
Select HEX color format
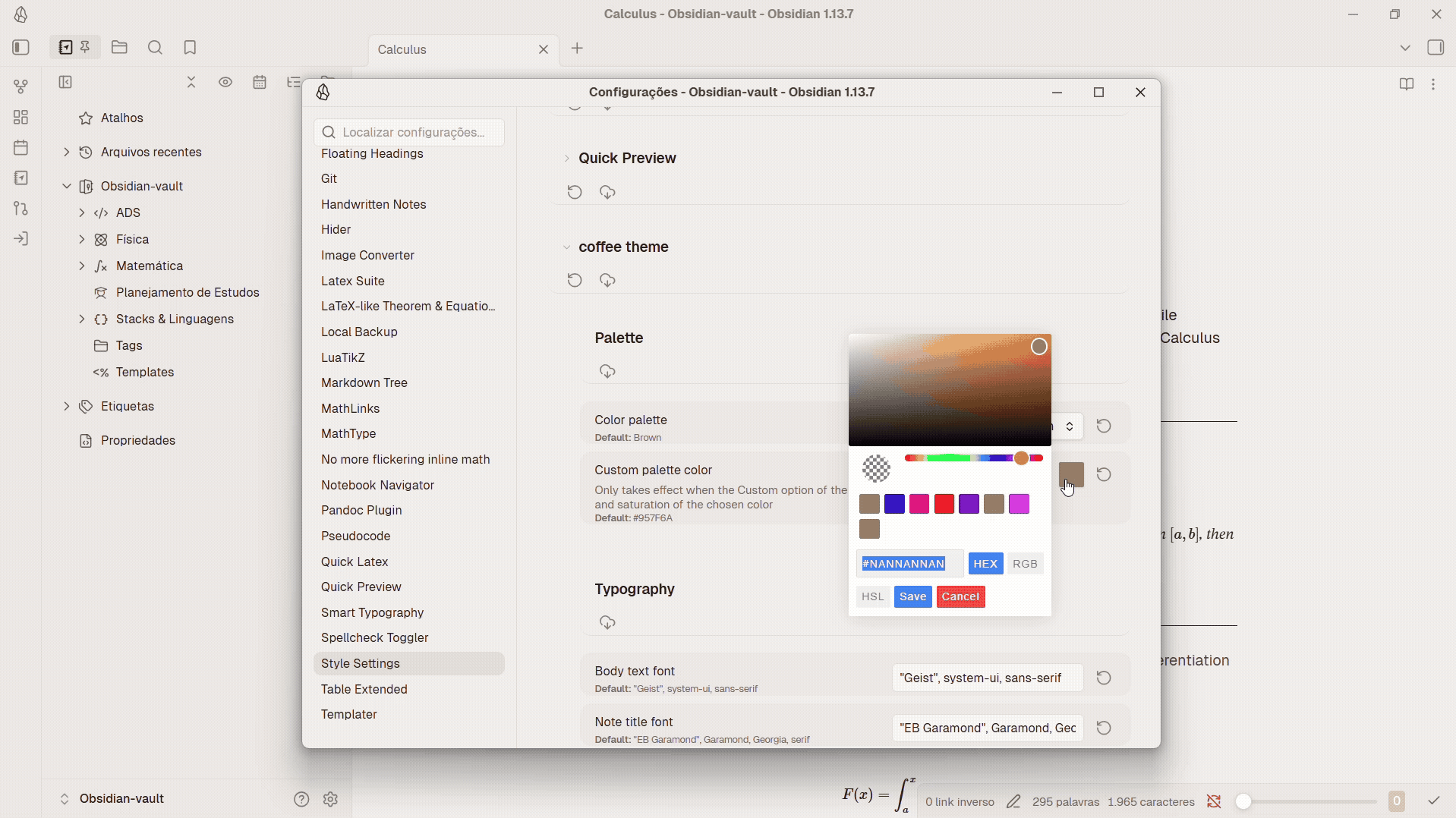[985, 564]
